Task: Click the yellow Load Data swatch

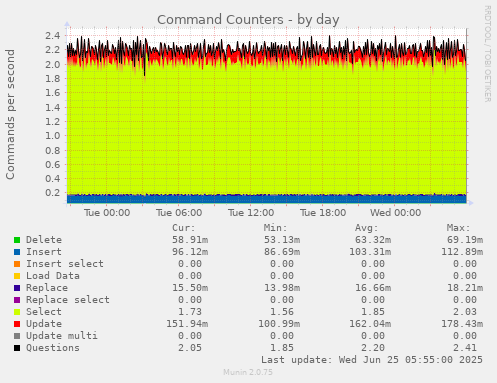Action: [x=17, y=276]
